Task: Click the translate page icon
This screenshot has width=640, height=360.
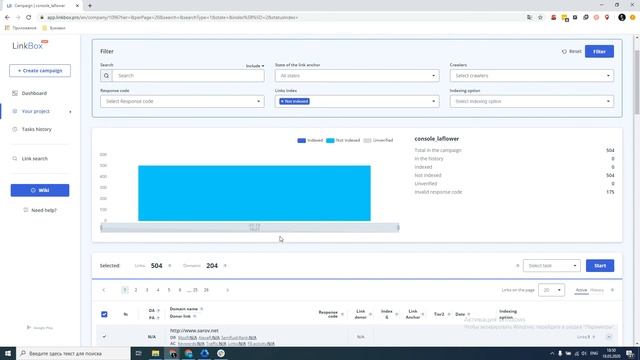Action: pyautogui.click(x=529, y=18)
